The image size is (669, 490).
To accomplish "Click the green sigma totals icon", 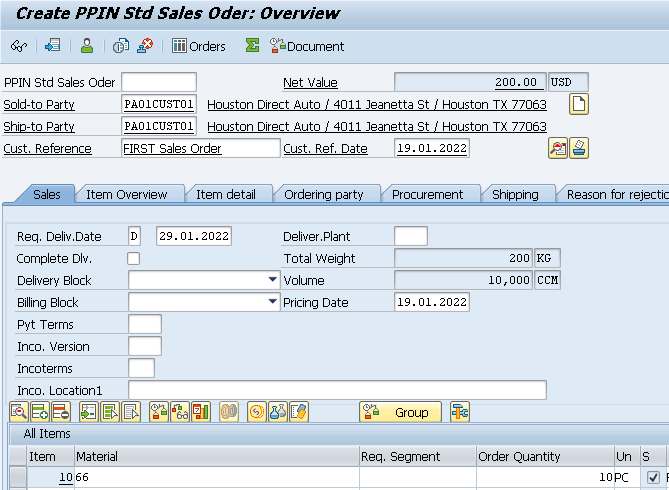I will [x=252, y=45].
